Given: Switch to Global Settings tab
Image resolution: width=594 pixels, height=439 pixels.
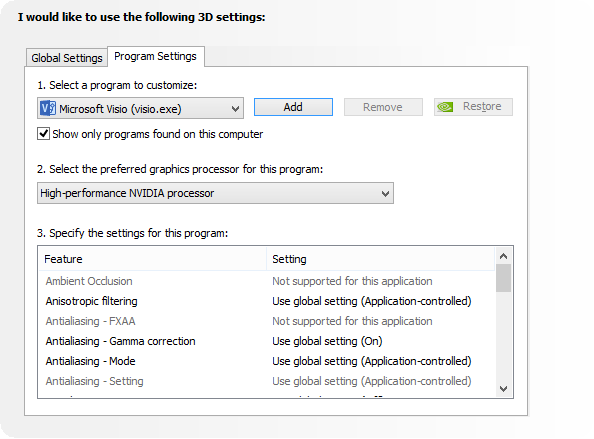Looking at the screenshot, I should (67, 58).
